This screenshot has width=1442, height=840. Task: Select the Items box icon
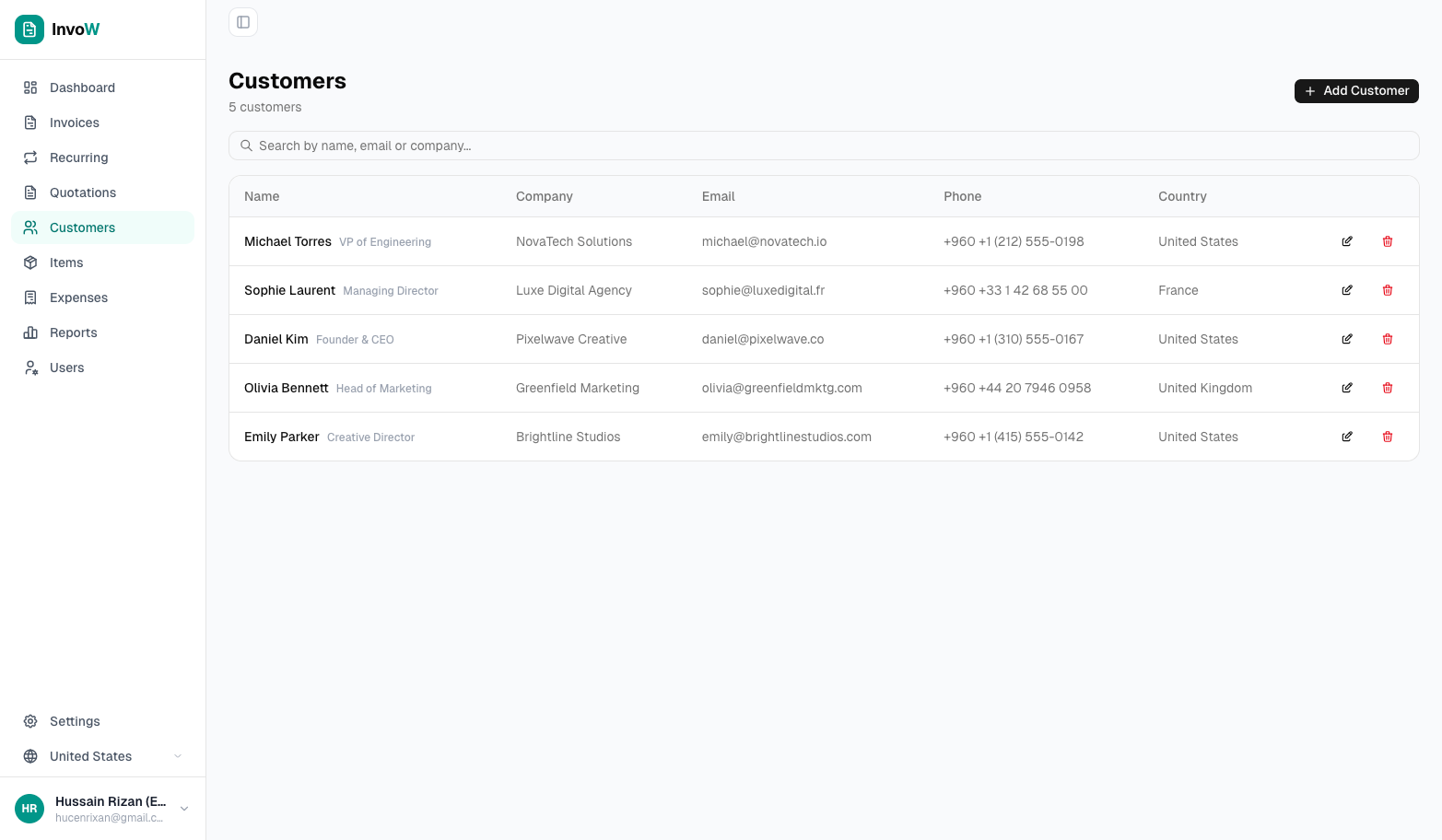pyautogui.click(x=30, y=262)
